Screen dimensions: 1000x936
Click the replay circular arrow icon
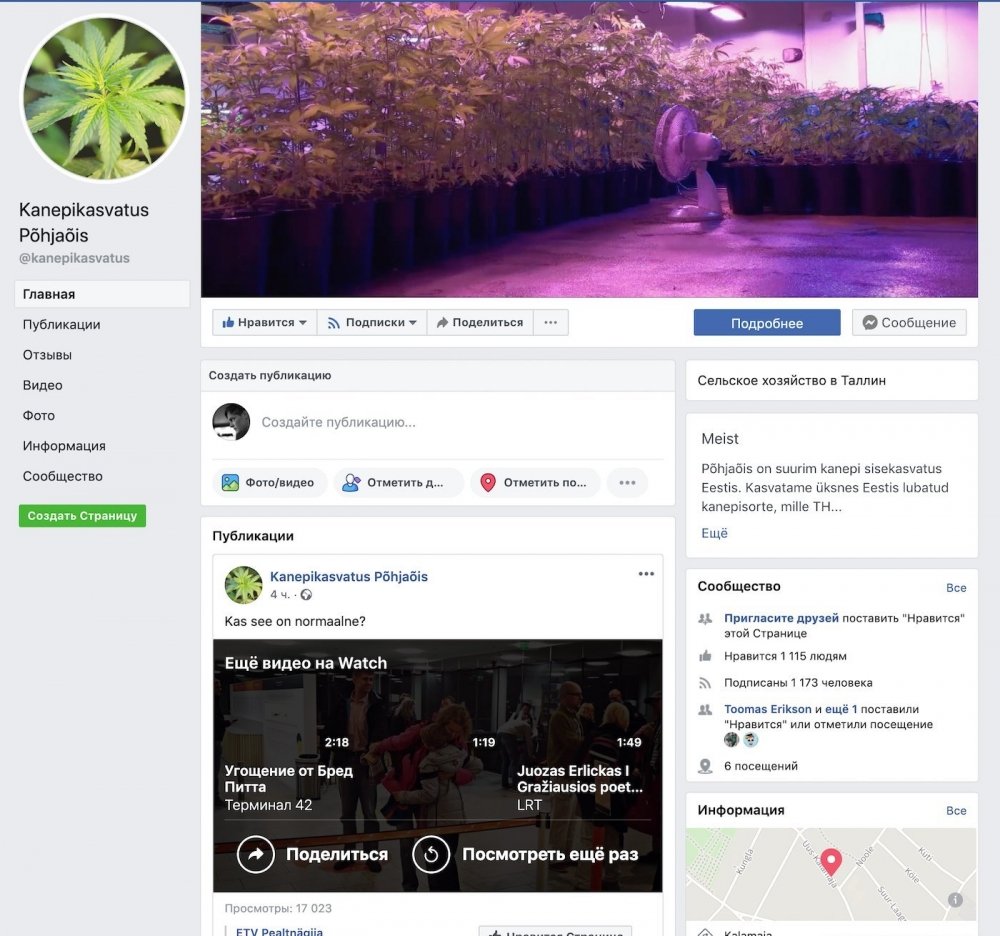click(431, 854)
